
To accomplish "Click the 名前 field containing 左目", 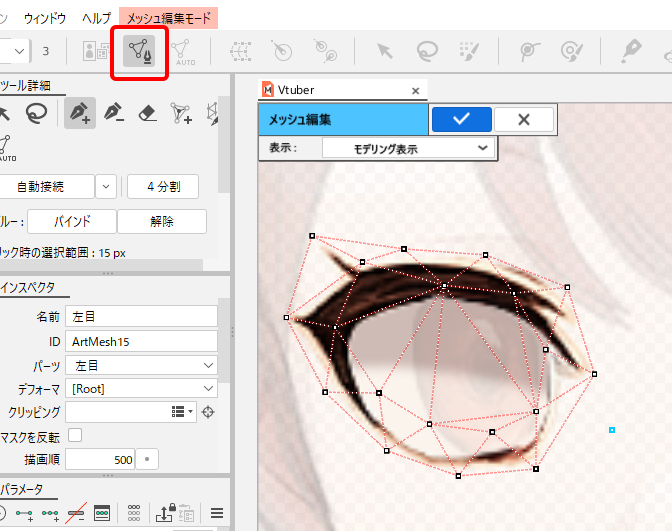I will click(142, 317).
